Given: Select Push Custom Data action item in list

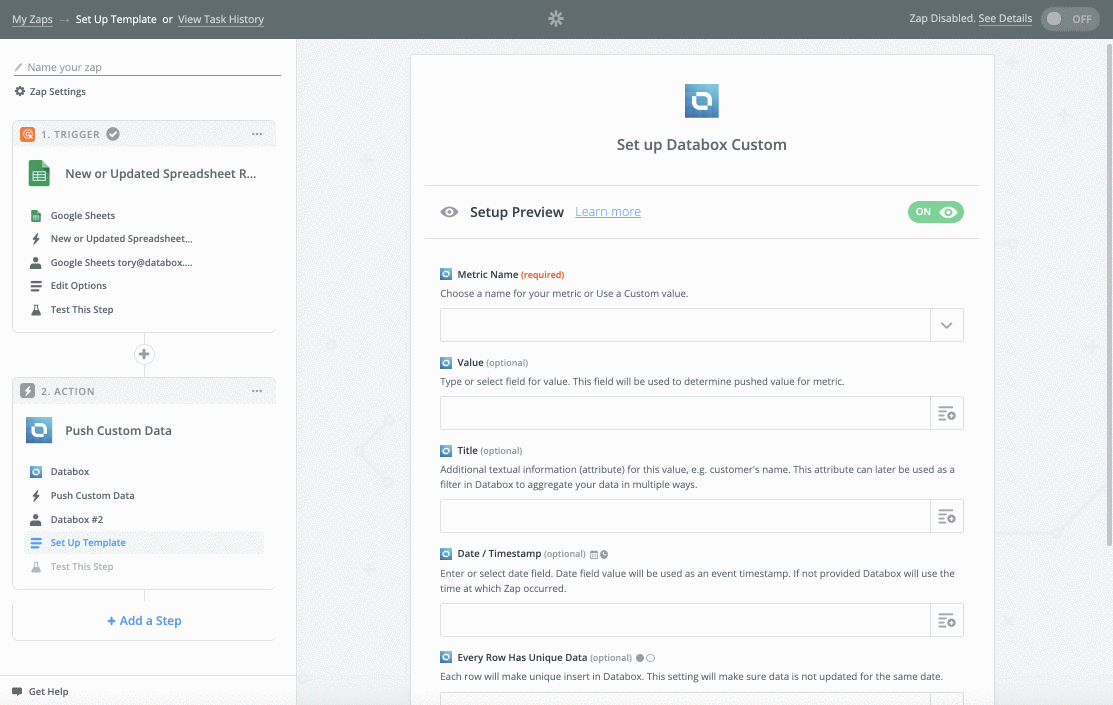Looking at the screenshot, I should tap(92, 496).
